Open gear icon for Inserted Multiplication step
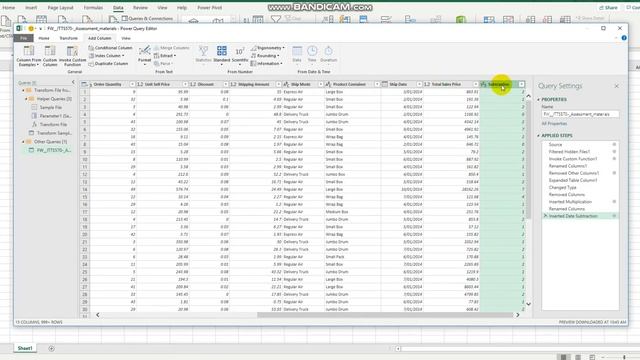Screen dimensions: 640x360 (x=614, y=202)
